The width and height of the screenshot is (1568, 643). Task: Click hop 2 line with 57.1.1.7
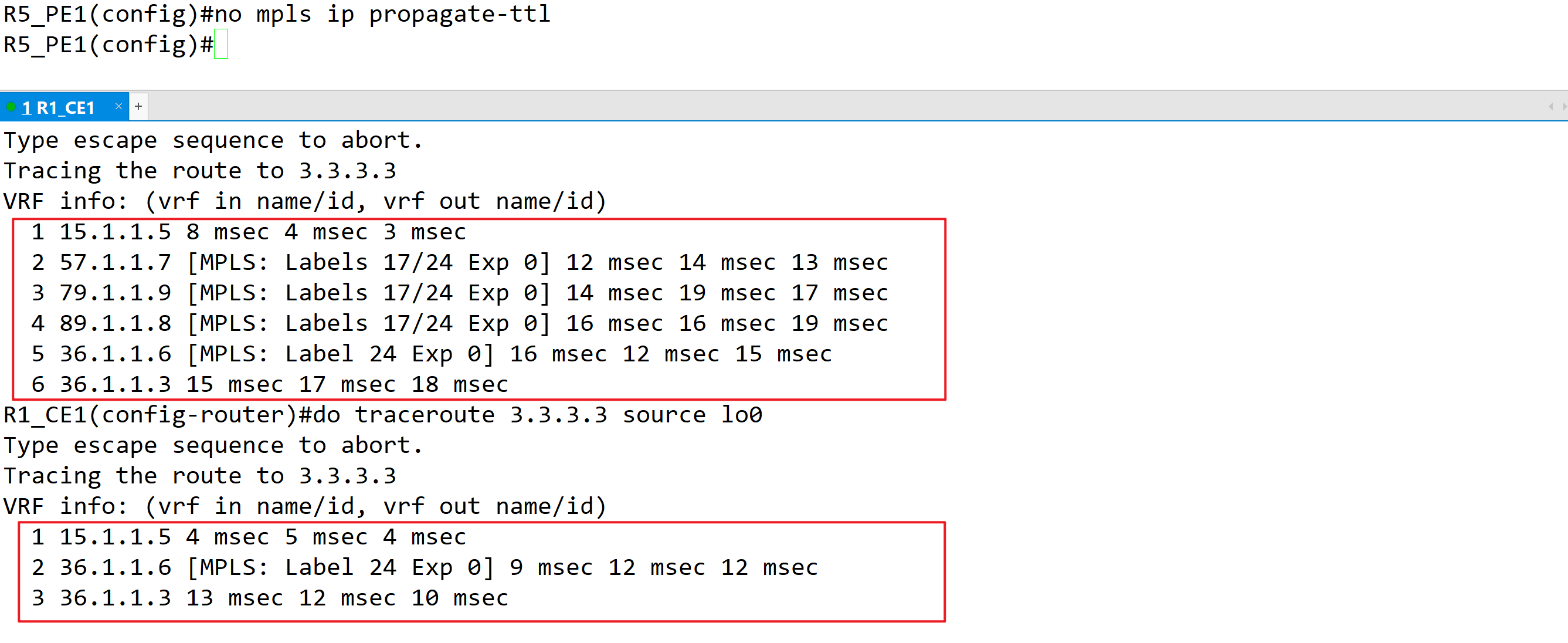click(460, 262)
